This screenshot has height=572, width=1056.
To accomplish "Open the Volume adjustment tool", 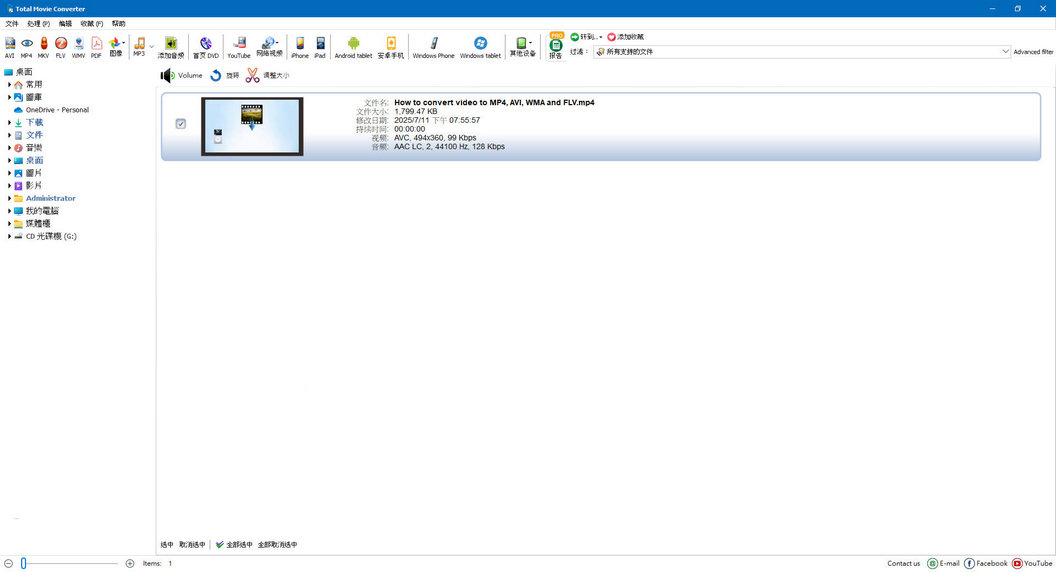I will (x=181, y=75).
